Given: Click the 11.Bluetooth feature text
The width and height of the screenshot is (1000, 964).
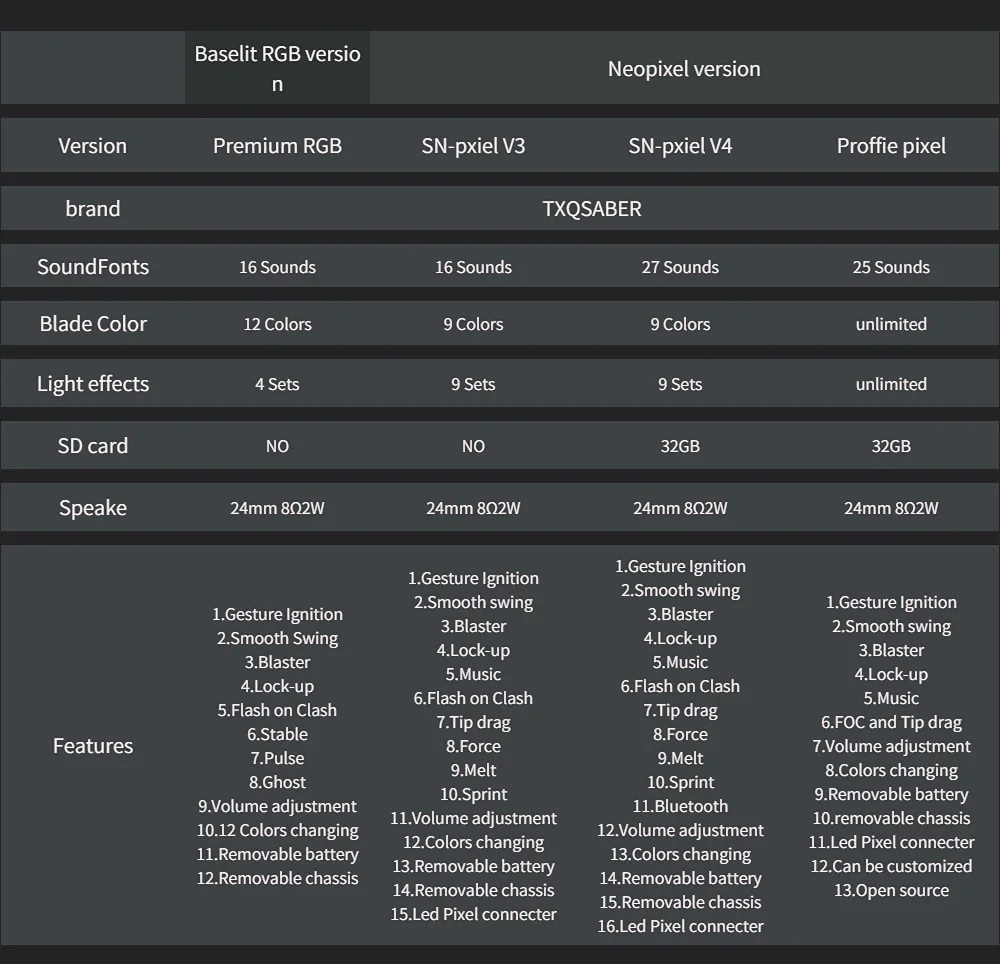Looking at the screenshot, I should (680, 806).
